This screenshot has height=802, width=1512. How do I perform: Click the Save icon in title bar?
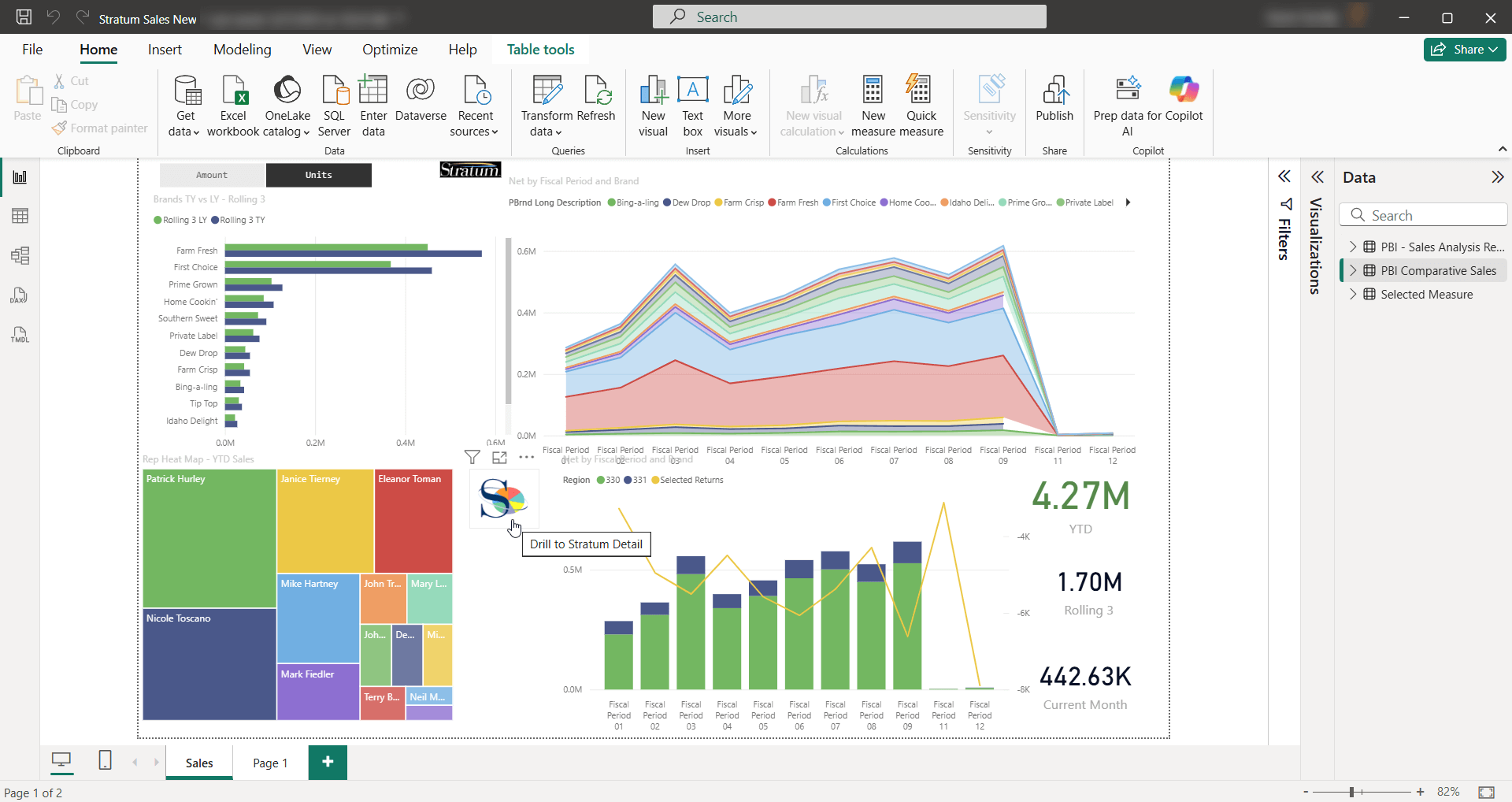[x=24, y=17]
